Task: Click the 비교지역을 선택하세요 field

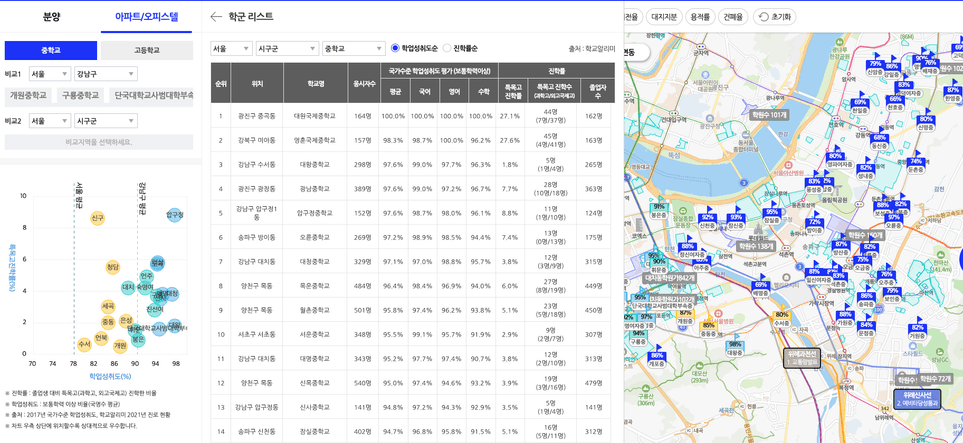Action: click(x=99, y=142)
